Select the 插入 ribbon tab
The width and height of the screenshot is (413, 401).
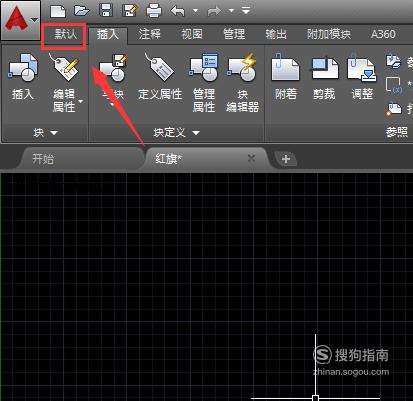(108, 35)
